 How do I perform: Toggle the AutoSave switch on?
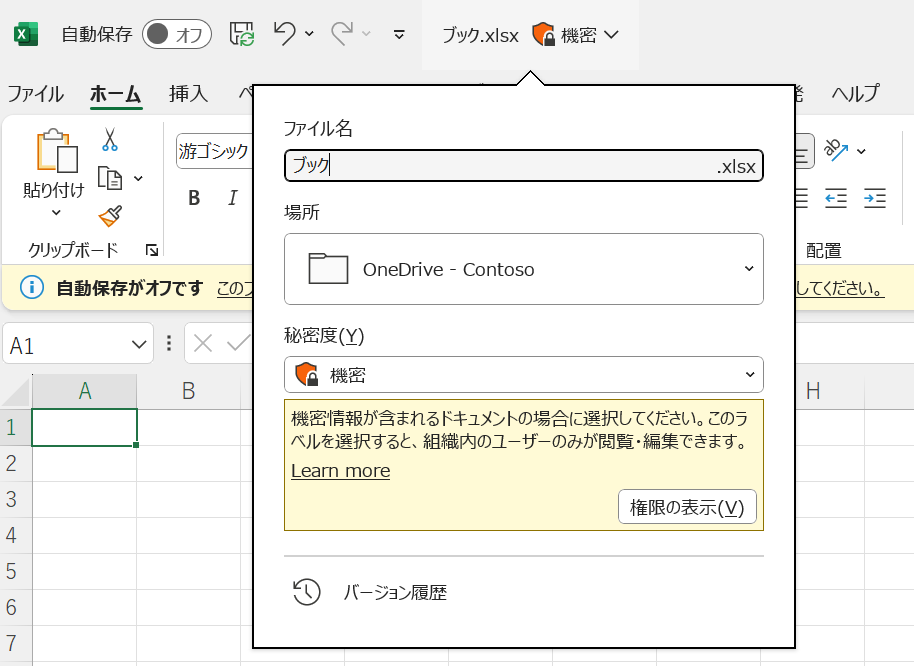[x=176, y=34]
